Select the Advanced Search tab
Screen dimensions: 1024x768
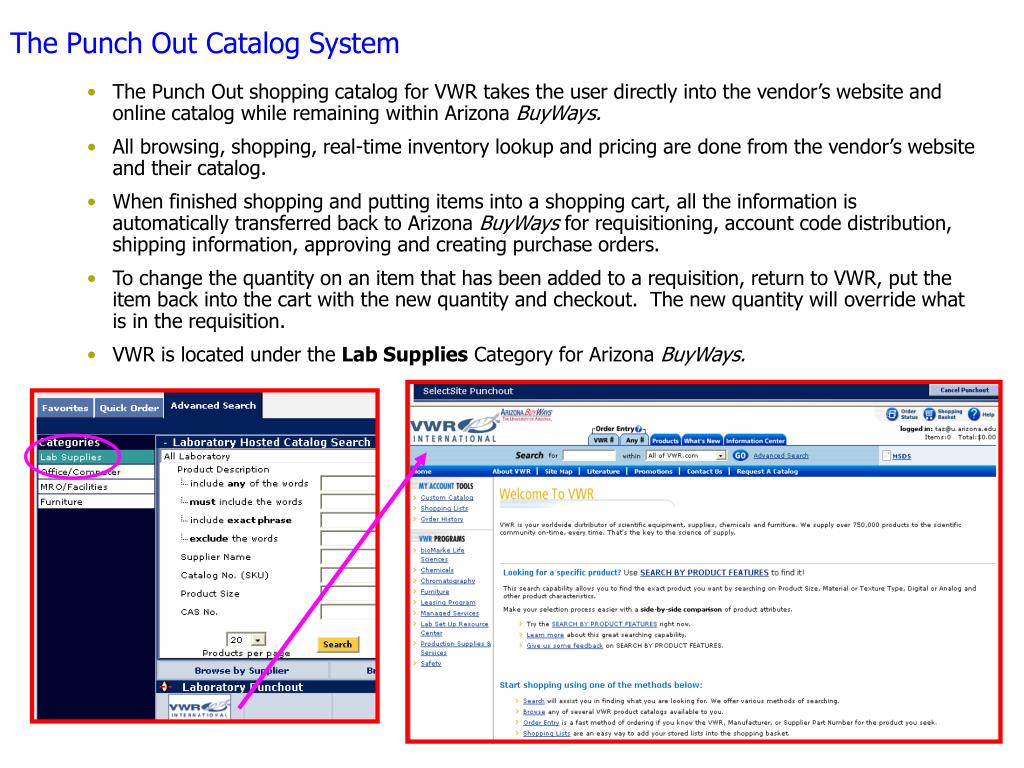[x=213, y=406]
